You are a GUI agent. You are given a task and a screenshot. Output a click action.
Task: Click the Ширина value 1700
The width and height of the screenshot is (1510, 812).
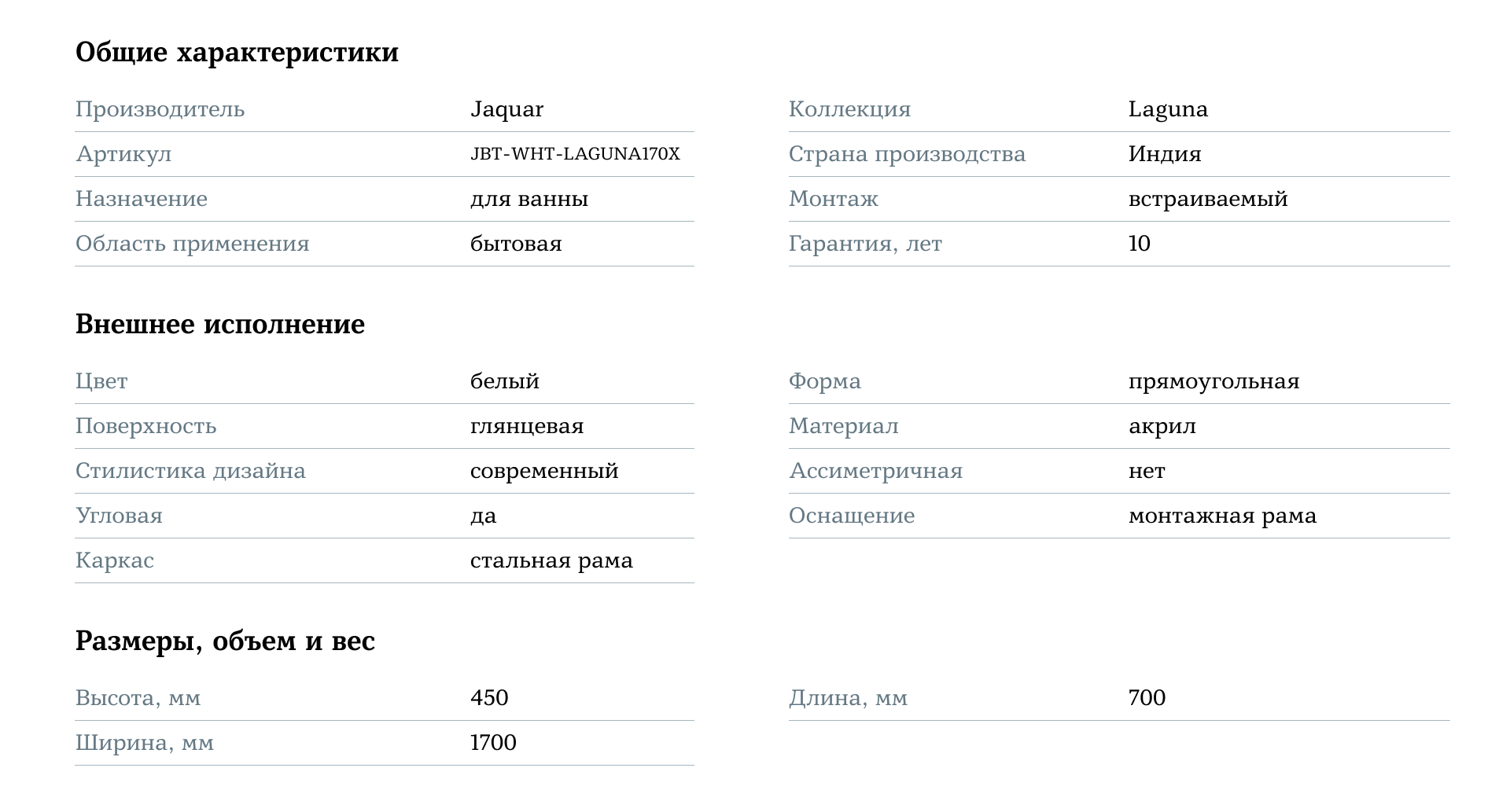493,743
